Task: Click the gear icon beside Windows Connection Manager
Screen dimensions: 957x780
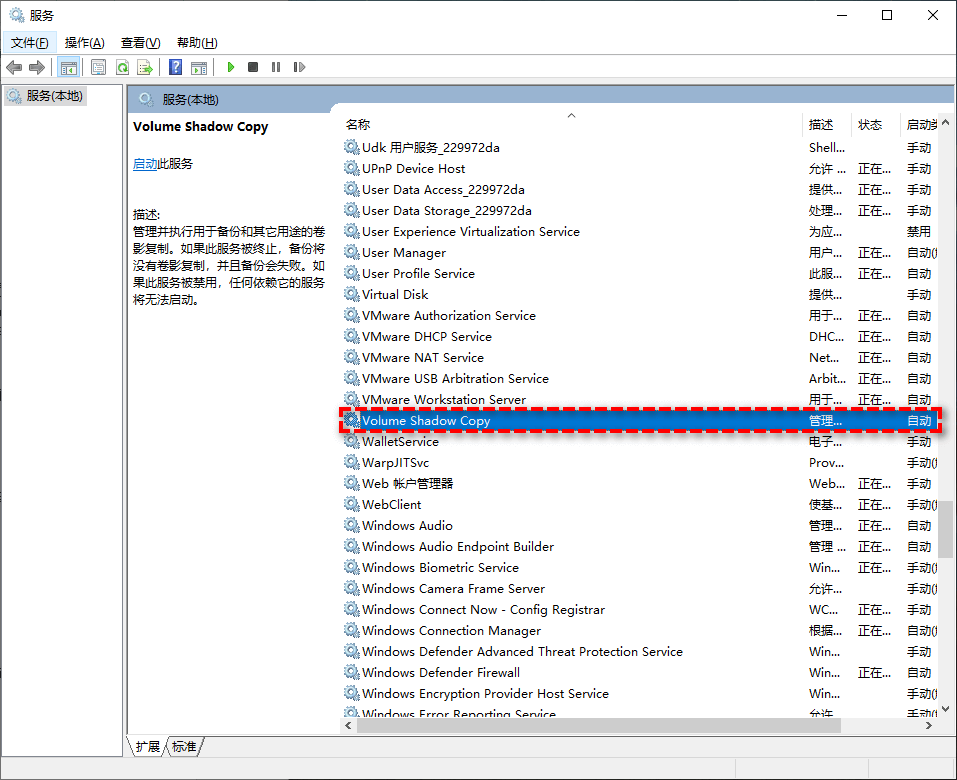Action: (352, 630)
